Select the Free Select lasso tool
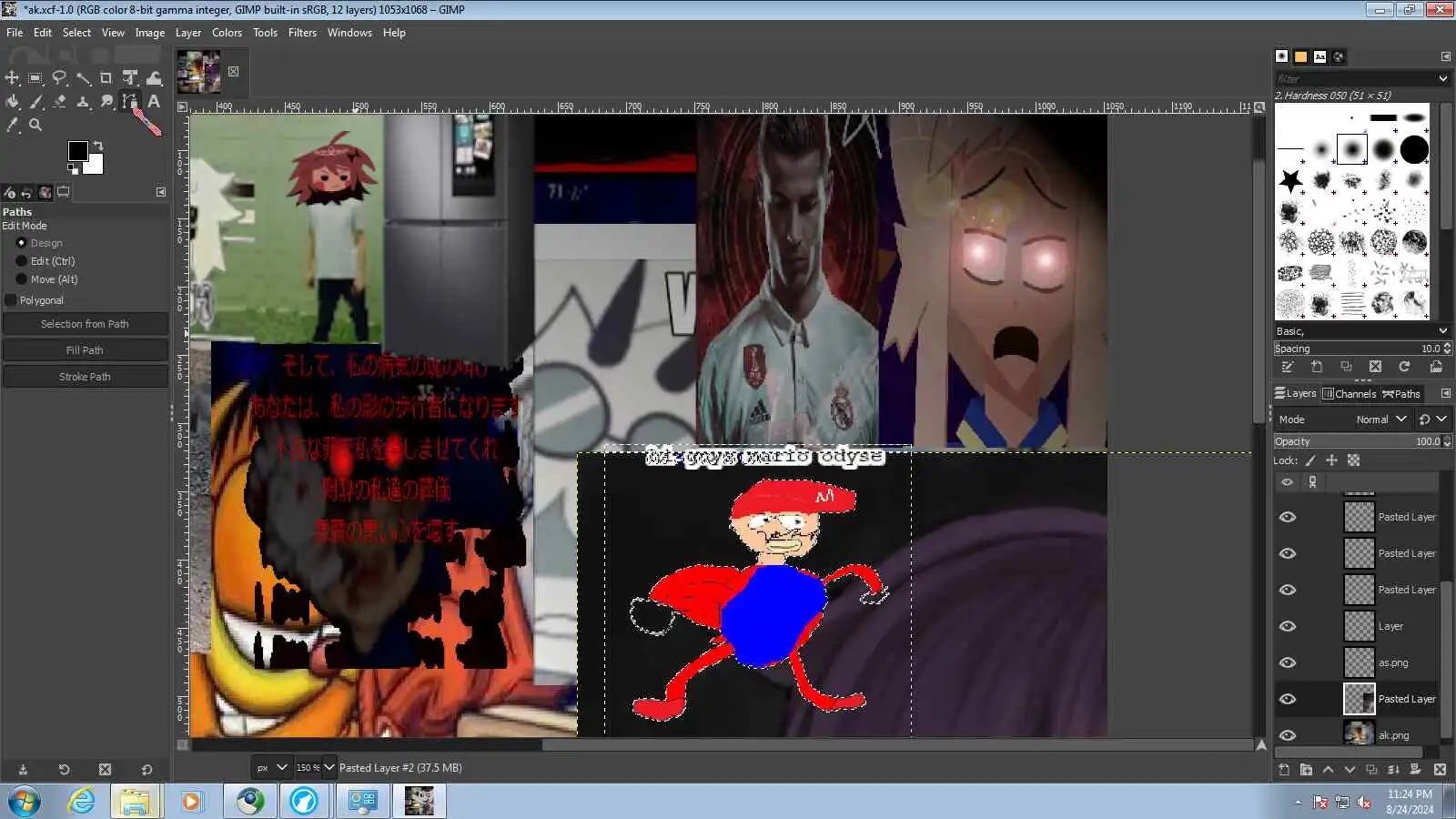The width and height of the screenshot is (1456, 819). coord(59,78)
